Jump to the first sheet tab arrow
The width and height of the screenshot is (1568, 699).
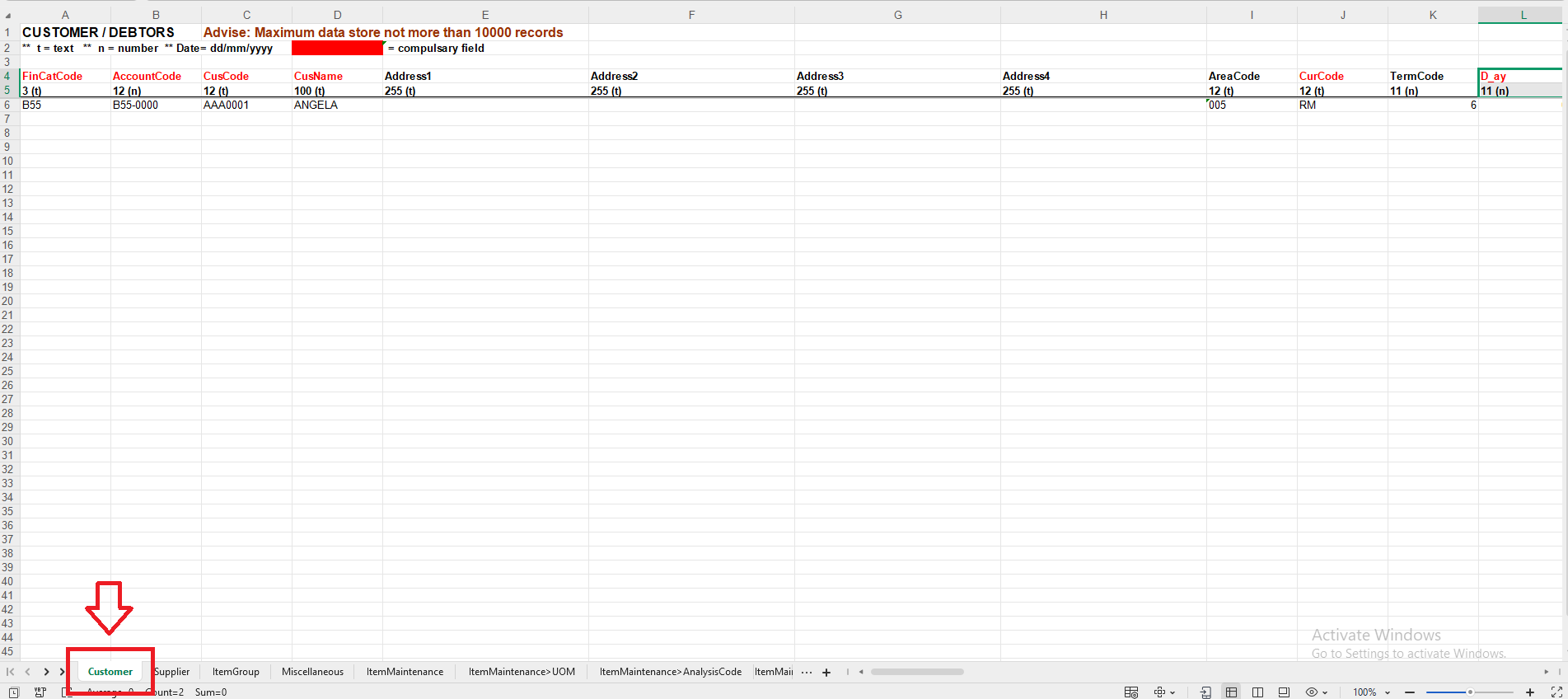point(11,672)
